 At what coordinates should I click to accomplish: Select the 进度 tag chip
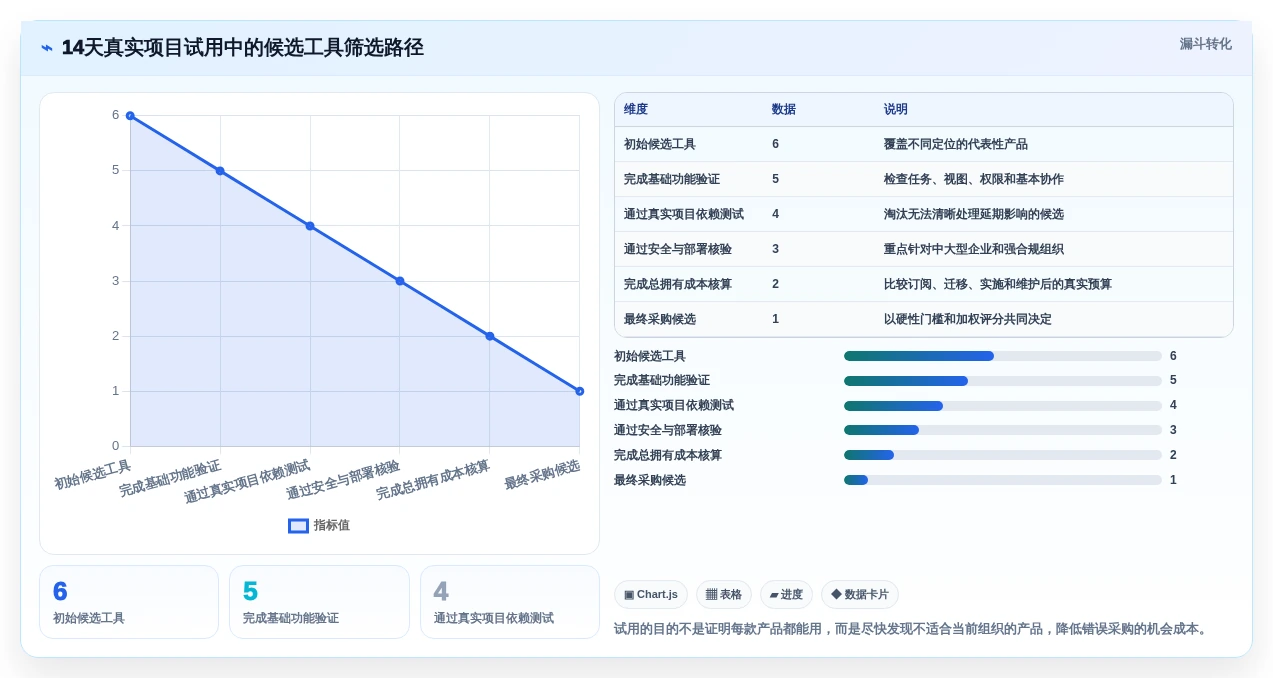(x=786, y=594)
